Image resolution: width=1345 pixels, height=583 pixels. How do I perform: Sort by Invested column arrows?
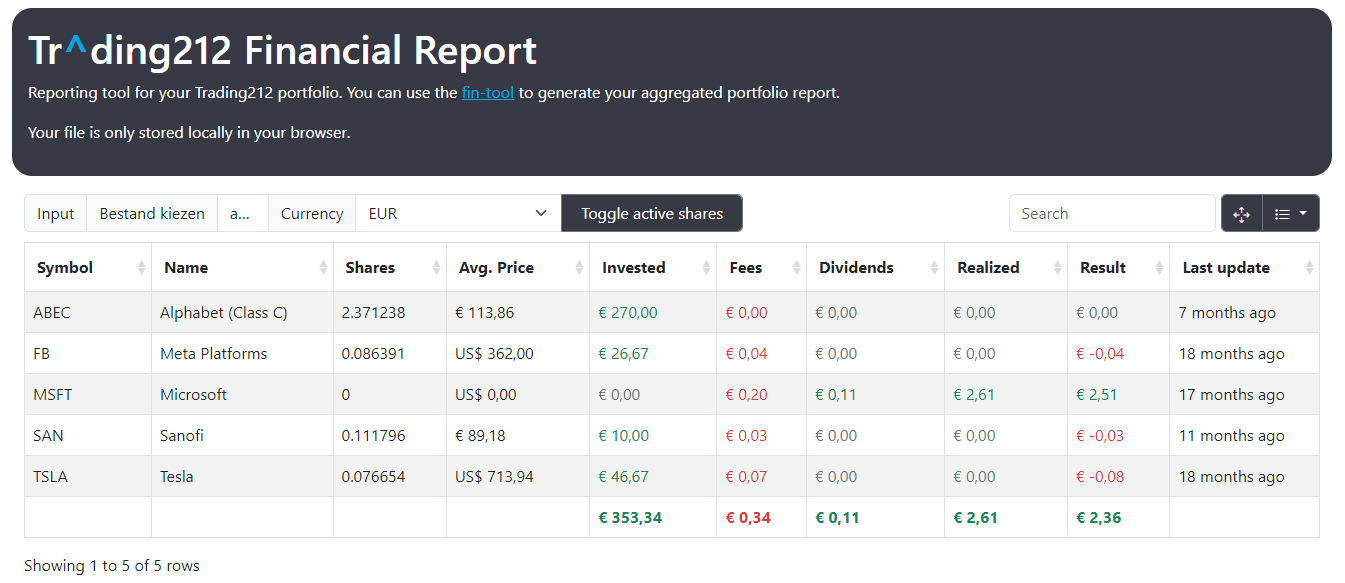706,268
